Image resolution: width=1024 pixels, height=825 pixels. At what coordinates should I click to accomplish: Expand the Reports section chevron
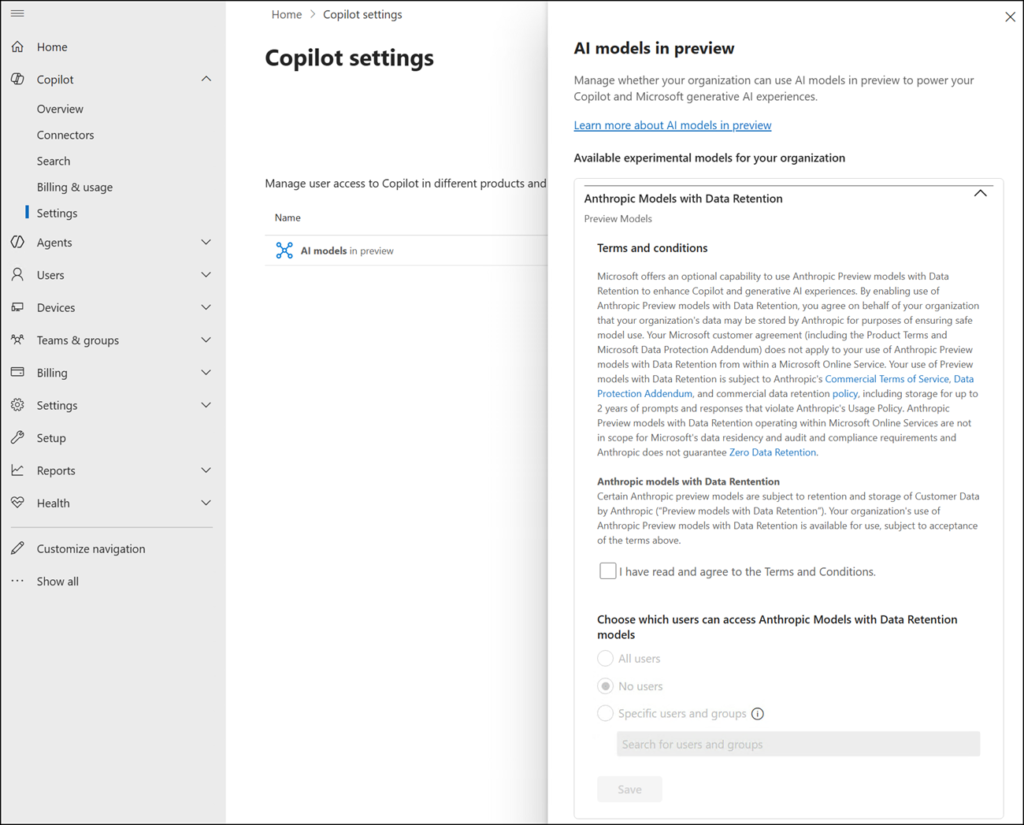[x=206, y=470]
